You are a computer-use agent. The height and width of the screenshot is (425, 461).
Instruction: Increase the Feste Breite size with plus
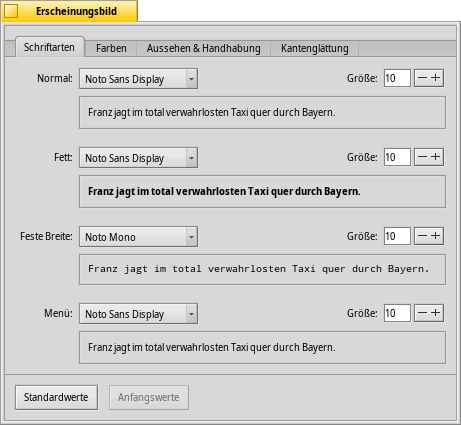click(436, 236)
